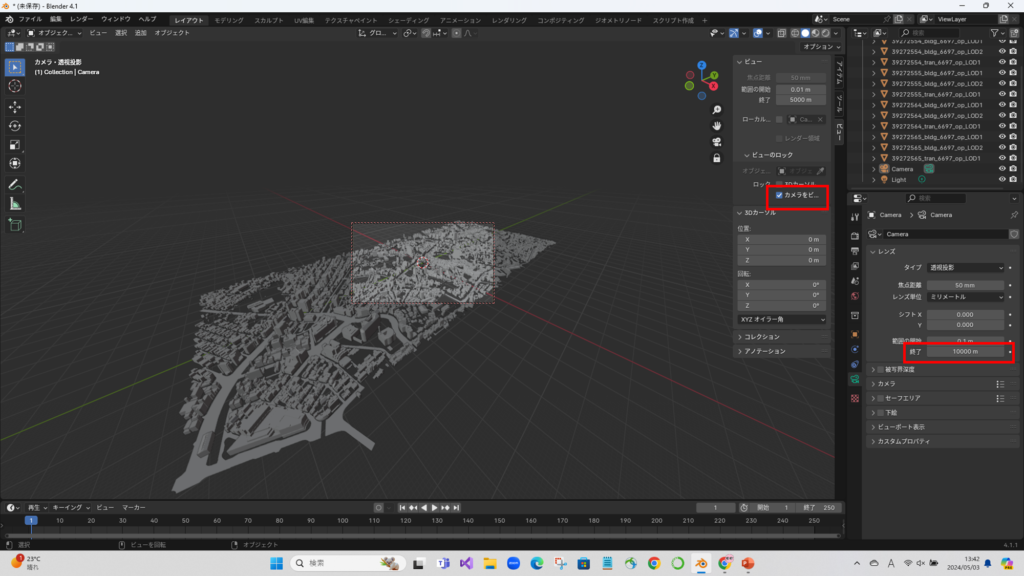
Task: Select the Move tool in the left toolbar
Action: pos(15,106)
